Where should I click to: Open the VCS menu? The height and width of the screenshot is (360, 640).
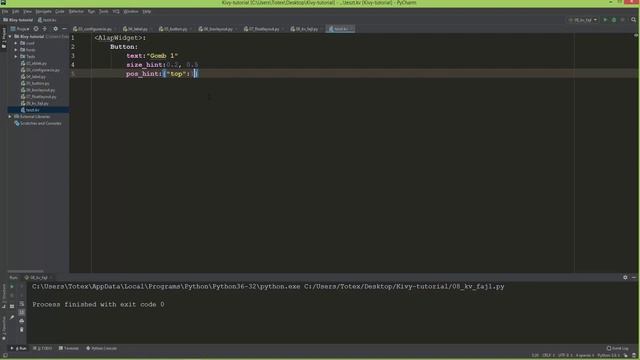[x=116, y=11]
